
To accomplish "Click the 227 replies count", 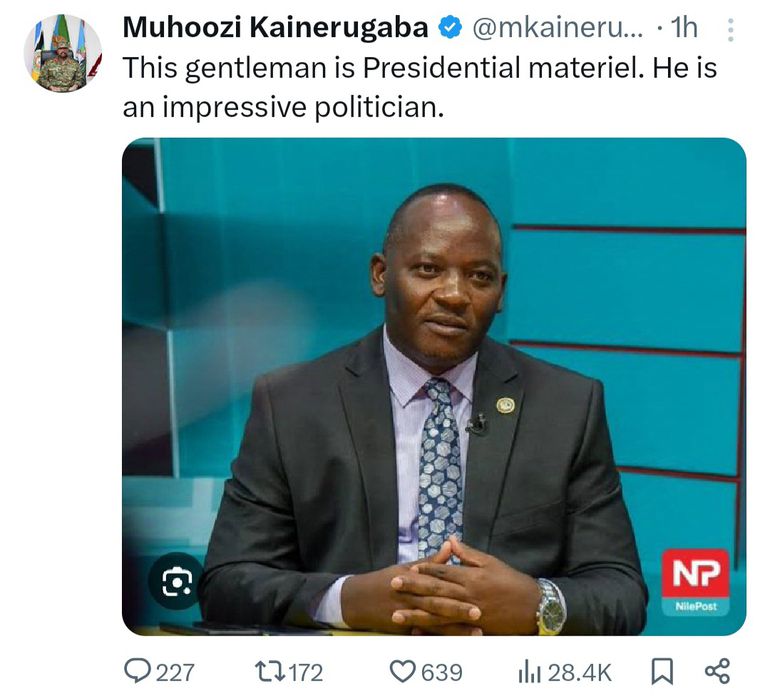I will tap(175, 672).
